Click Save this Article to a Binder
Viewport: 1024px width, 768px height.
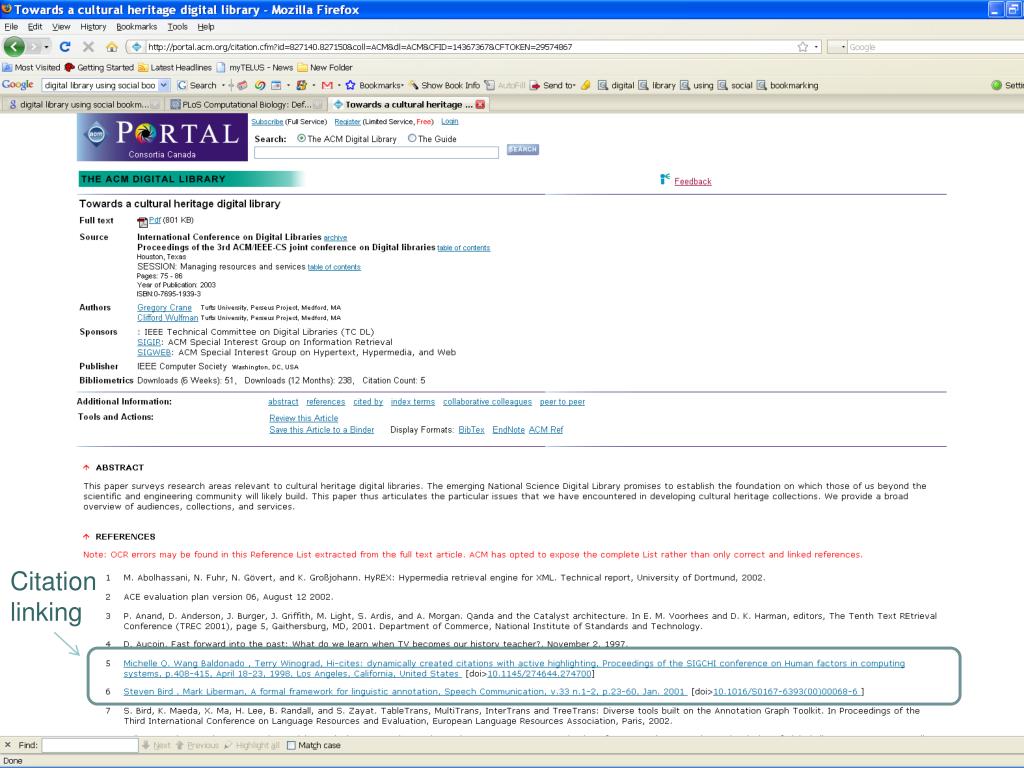pyautogui.click(x=322, y=430)
